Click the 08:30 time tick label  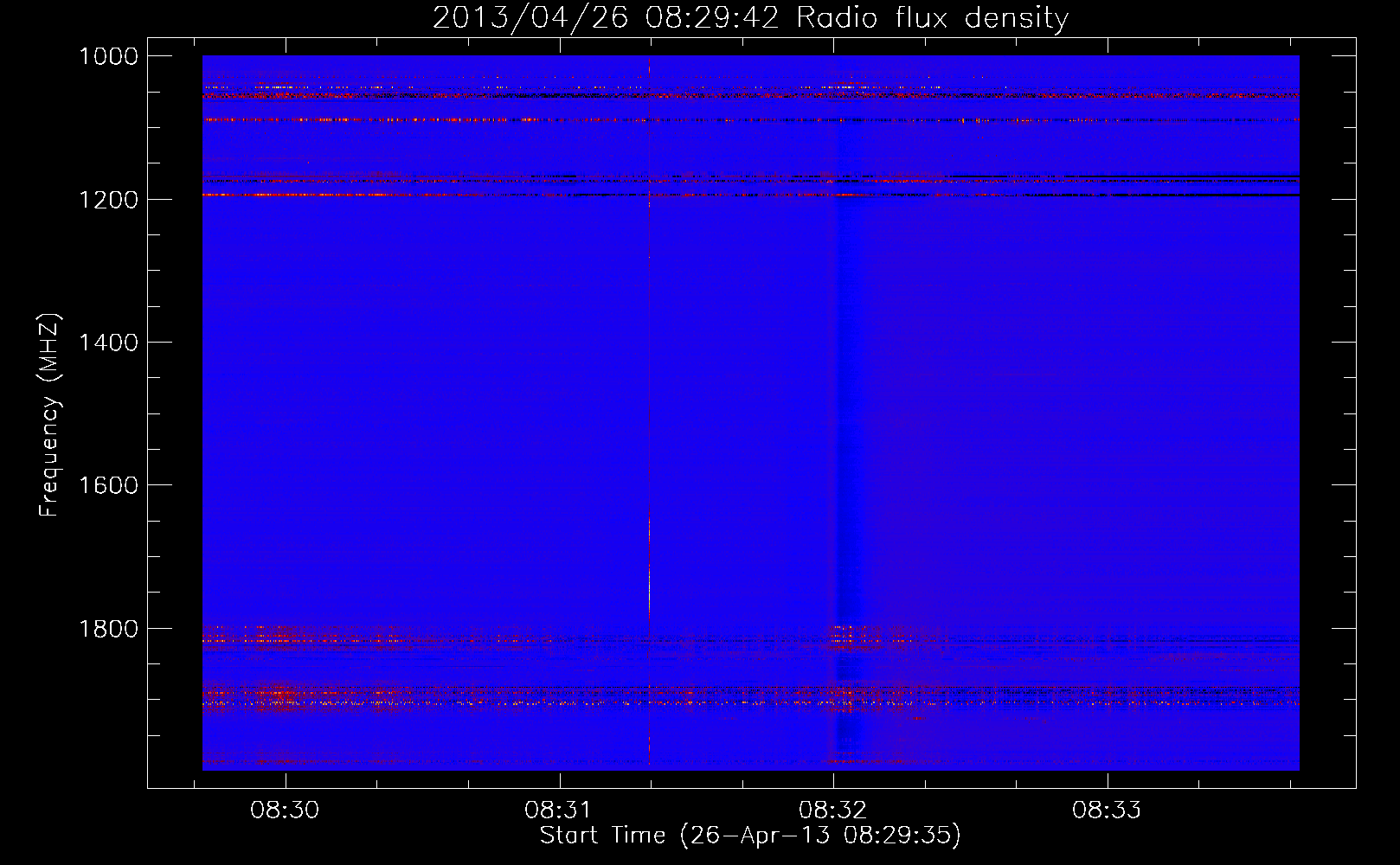pos(285,811)
